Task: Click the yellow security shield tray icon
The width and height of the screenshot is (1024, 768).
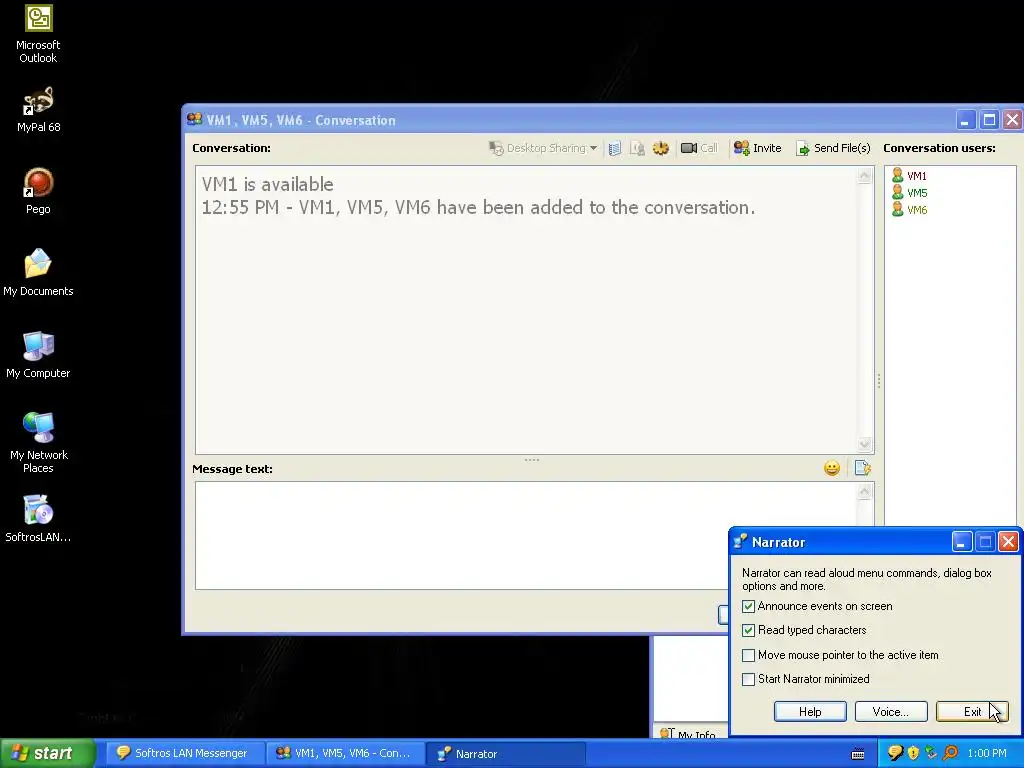Action: [914, 754]
